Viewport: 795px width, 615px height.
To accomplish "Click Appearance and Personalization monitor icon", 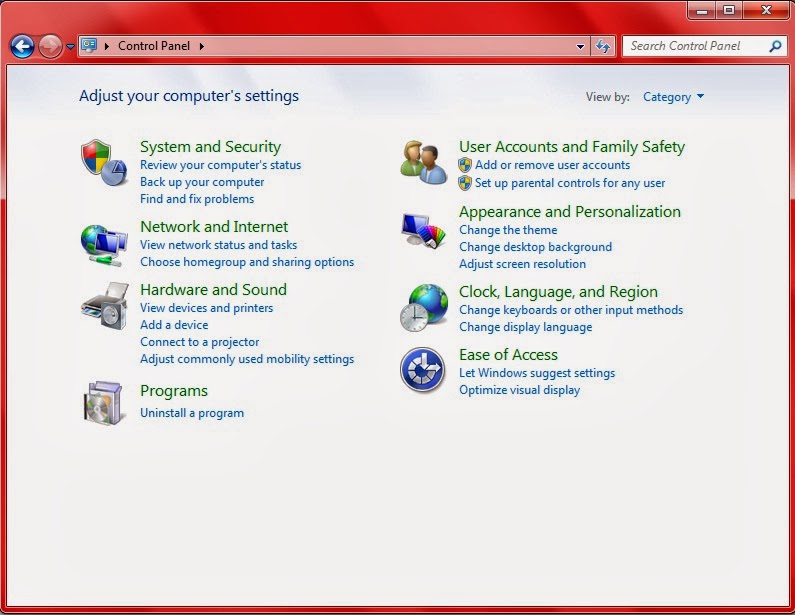I will (423, 230).
